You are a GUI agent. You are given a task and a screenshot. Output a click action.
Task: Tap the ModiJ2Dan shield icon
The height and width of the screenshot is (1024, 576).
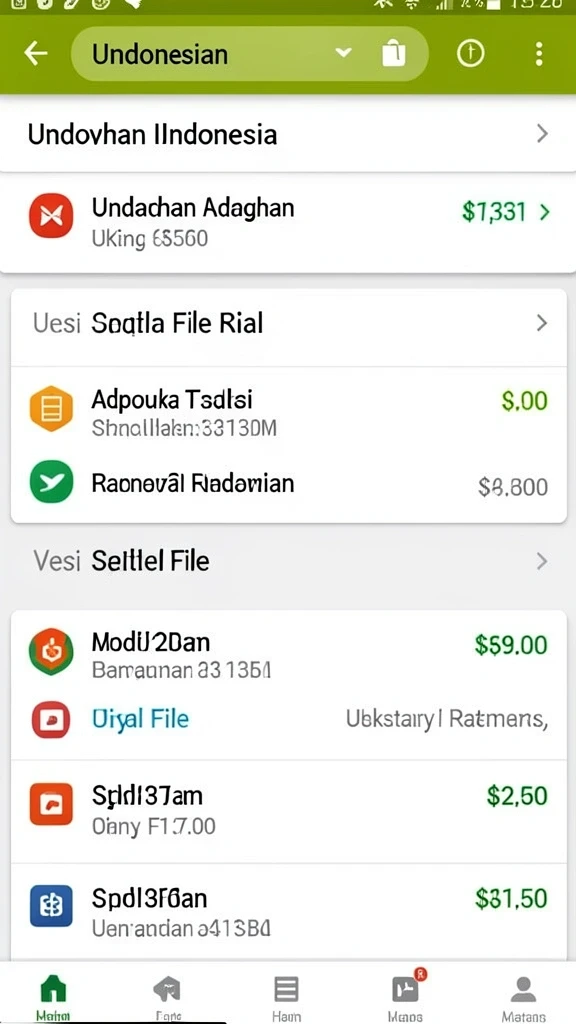coord(51,651)
